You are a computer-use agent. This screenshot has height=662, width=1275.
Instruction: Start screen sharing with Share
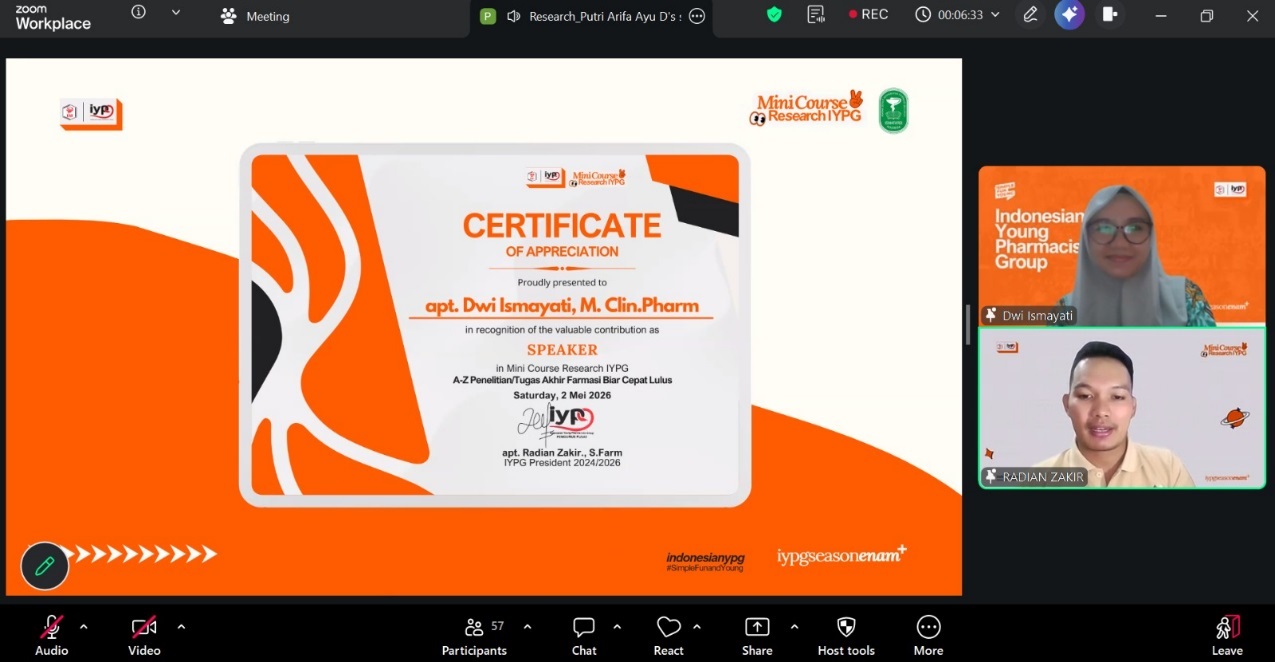point(757,636)
